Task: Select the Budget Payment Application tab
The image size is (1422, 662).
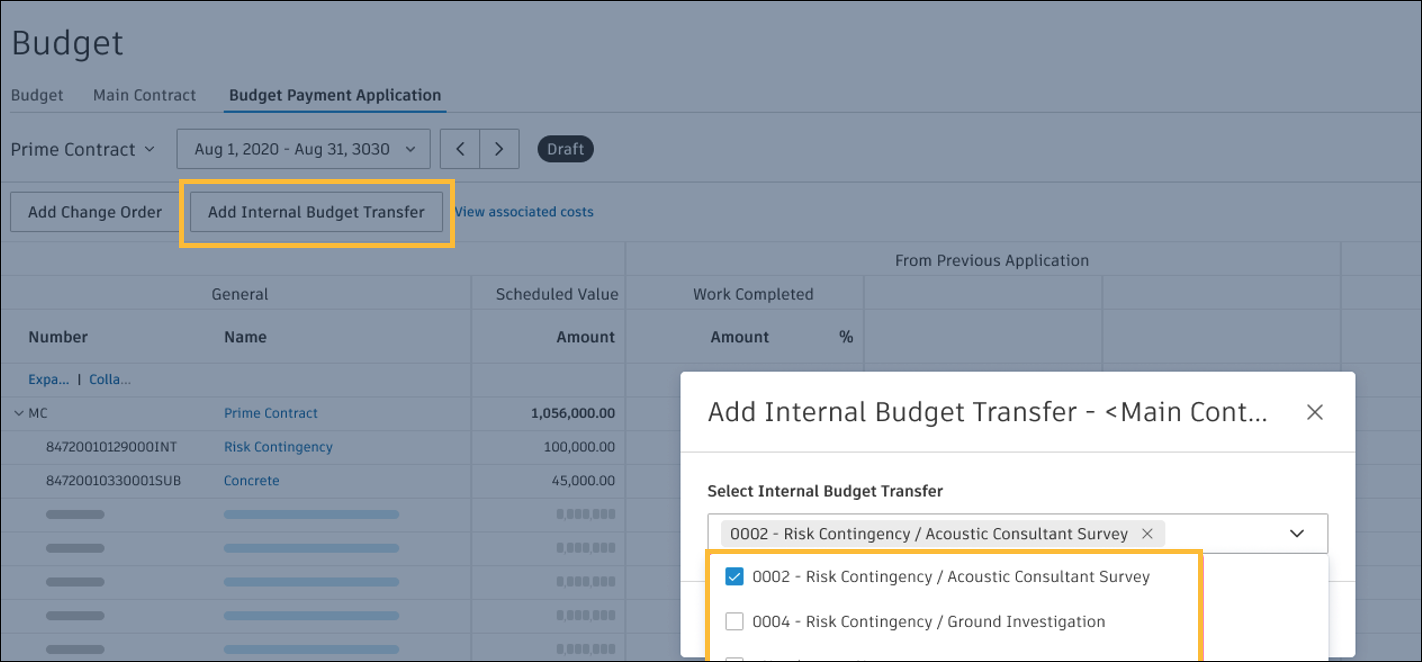Action: click(335, 95)
